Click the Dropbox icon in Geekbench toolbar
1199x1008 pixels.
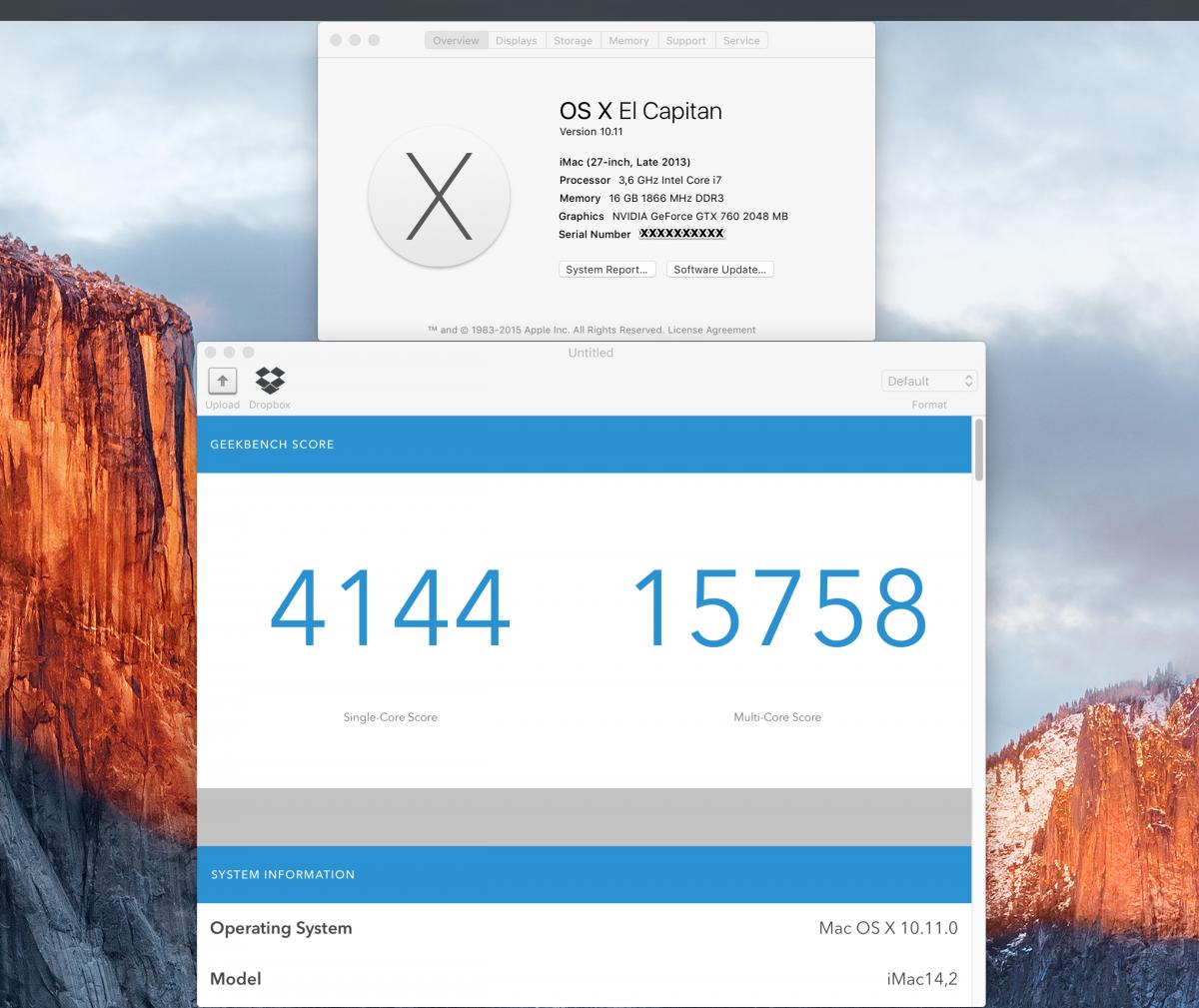[x=270, y=381]
